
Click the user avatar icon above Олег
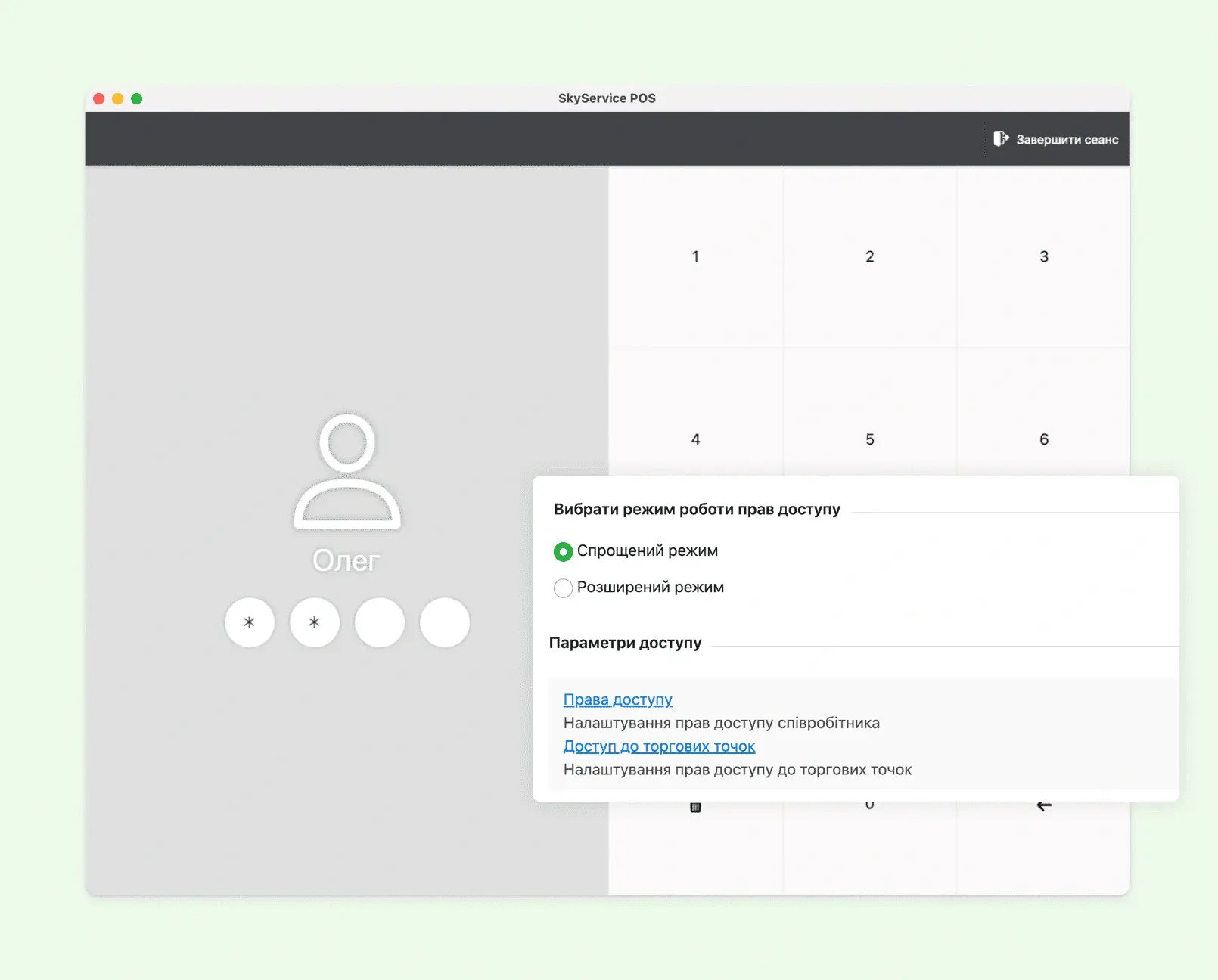pos(347,470)
